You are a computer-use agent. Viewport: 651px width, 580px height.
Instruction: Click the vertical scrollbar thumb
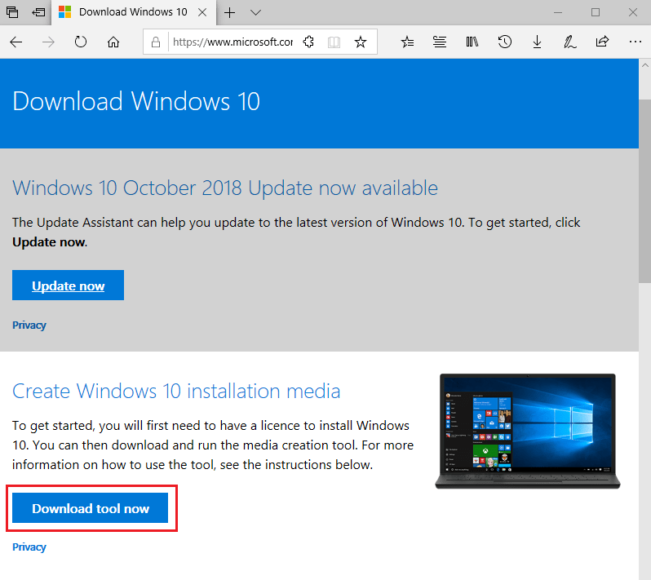(645, 191)
